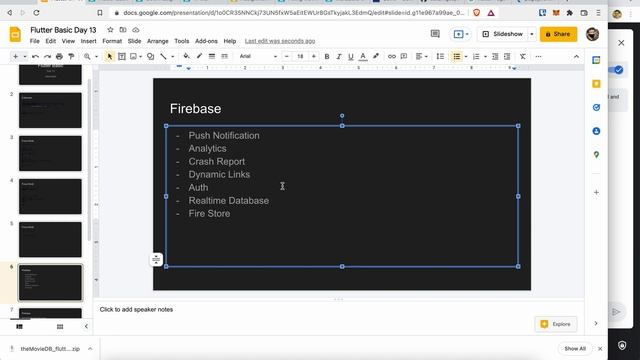This screenshot has width=640, height=360.
Task: Toggle the bulleted list button
Action: click(x=456, y=56)
